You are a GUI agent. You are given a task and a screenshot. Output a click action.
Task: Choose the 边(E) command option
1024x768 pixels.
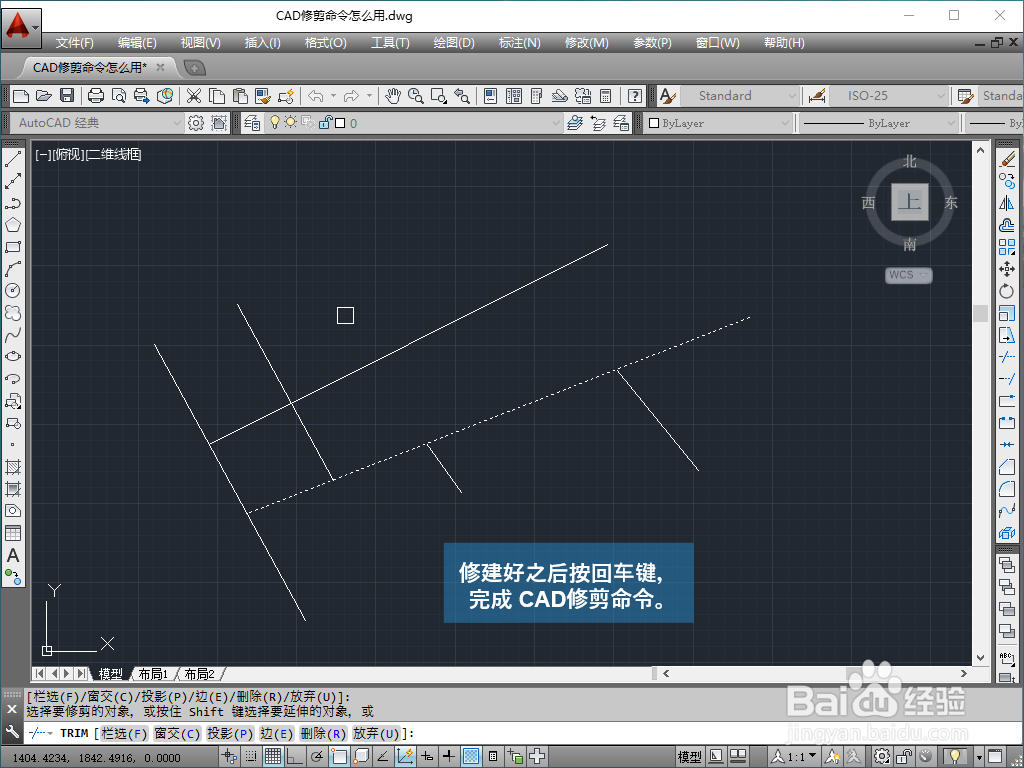(277, 733)
